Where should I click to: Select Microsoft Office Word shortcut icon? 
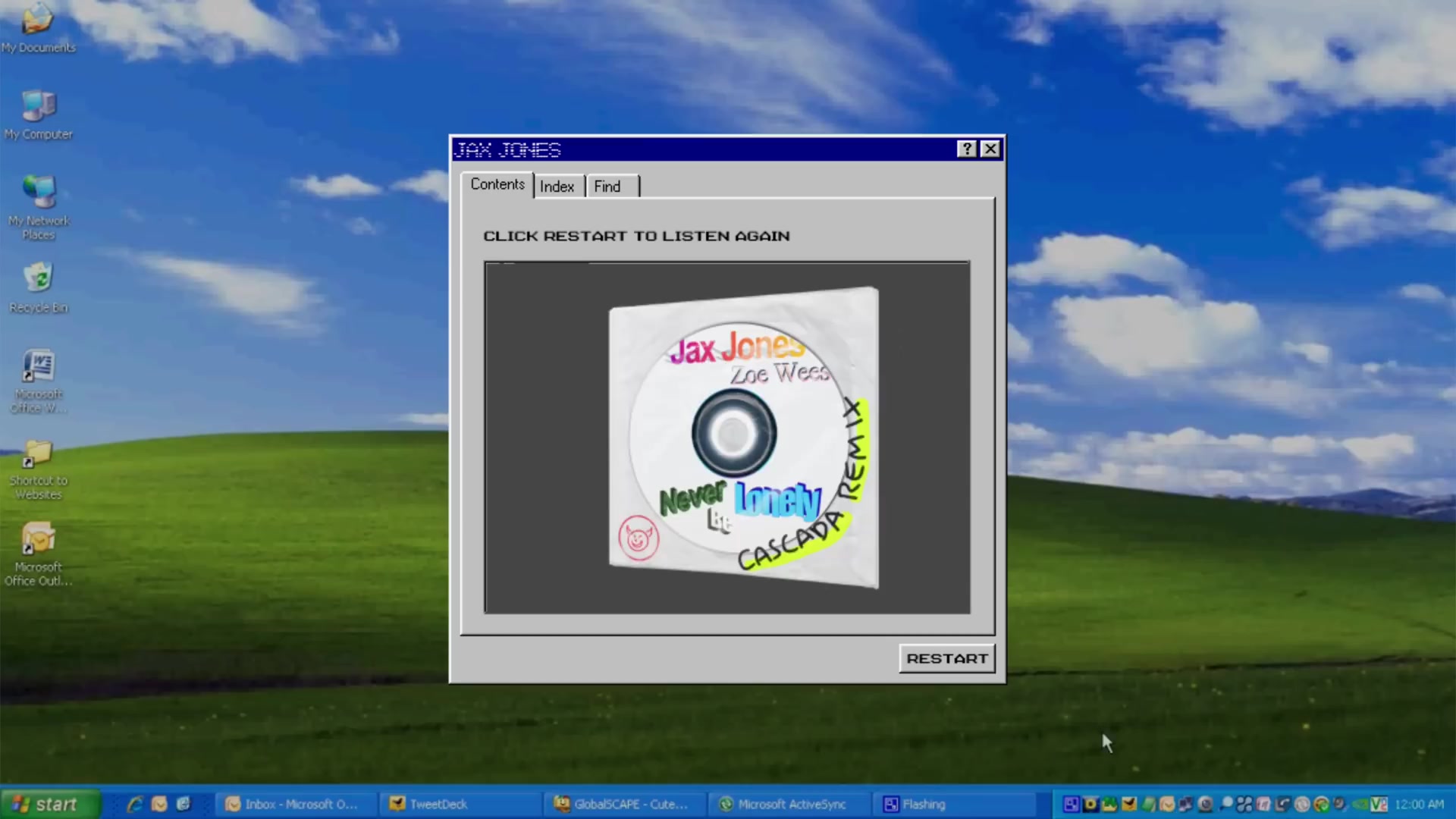(x=38, y=380)
